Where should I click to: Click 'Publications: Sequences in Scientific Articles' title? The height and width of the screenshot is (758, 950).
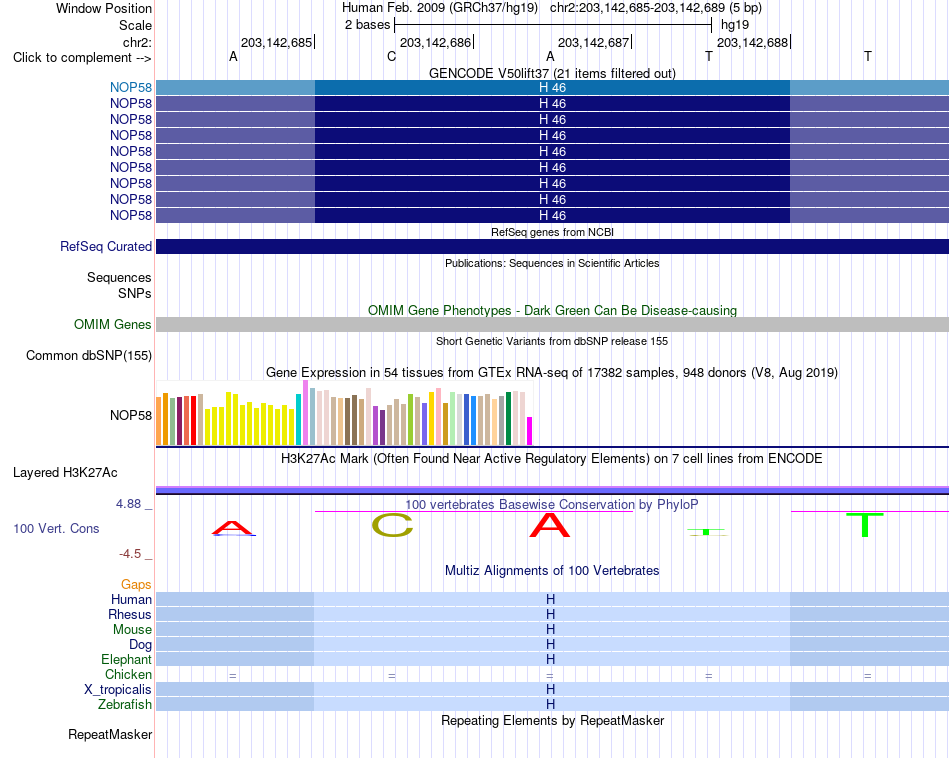[x=552, y=263]
